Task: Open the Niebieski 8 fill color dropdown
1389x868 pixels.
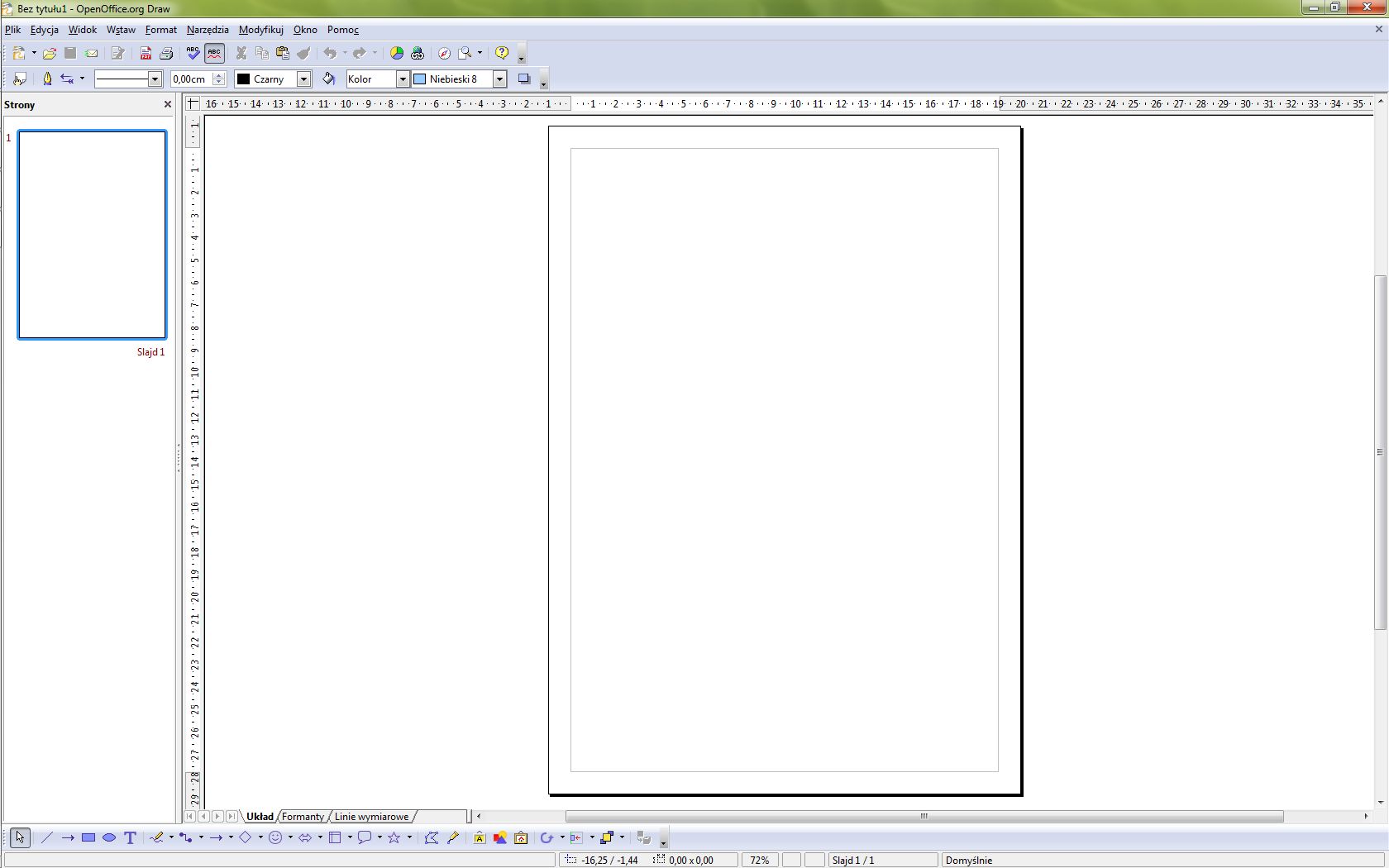Action: tap(499, 79)
